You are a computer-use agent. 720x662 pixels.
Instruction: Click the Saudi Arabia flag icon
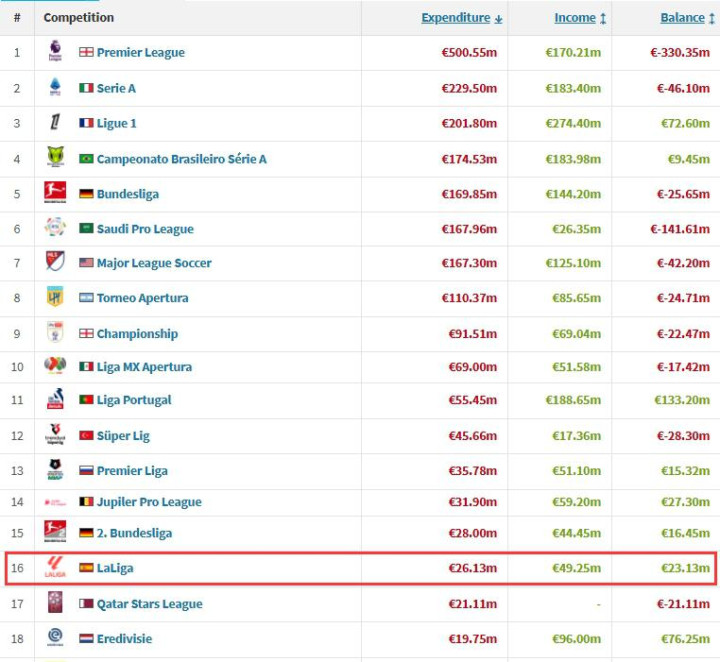tap(86, 228)
